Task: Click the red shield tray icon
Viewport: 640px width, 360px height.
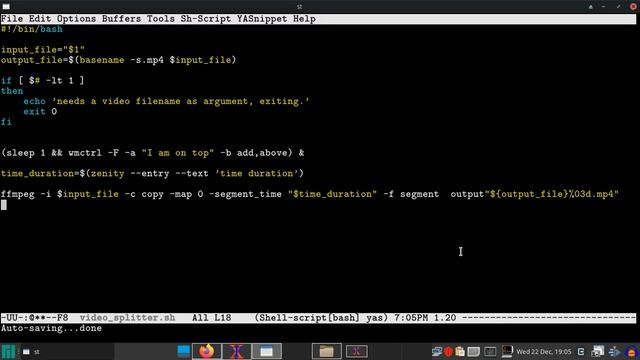Action: 448,351
